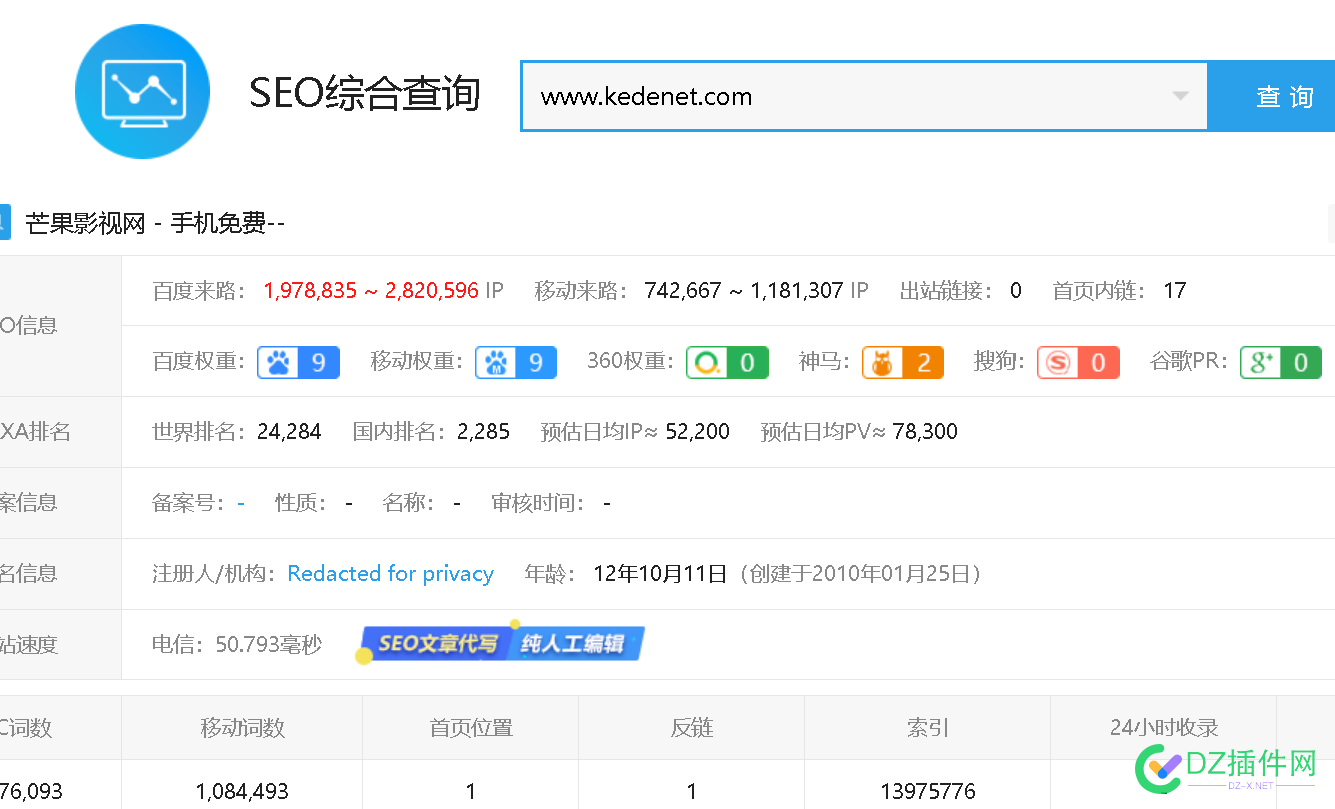Viewport: 1335px width, 809px height.
Task: Click the 反链 column header
Action: [692, 728]
